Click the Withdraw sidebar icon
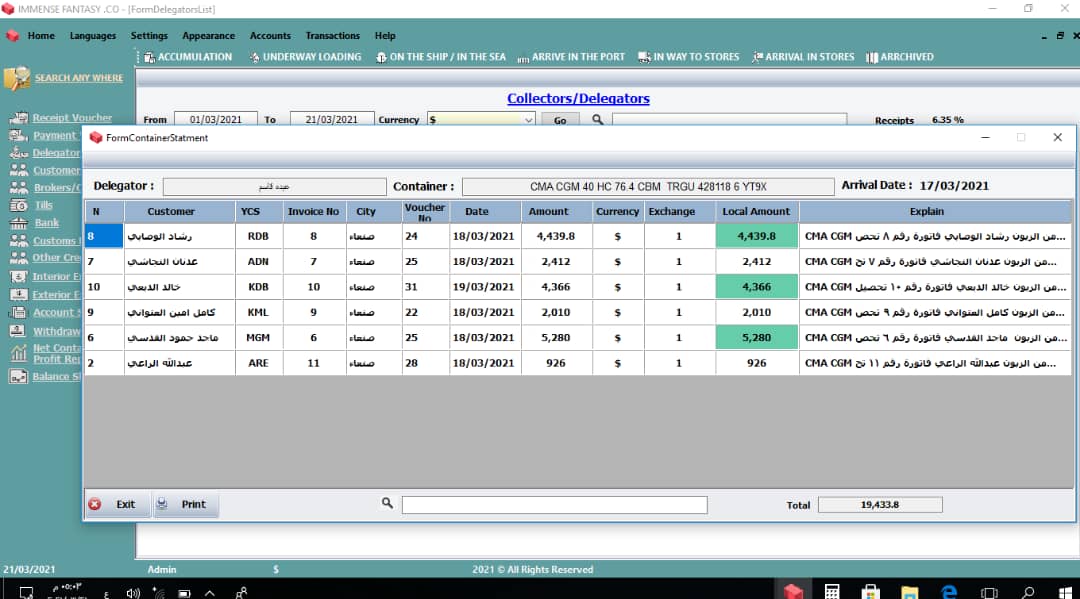This screenshot has height=599, width=1080. coord(19,331)
